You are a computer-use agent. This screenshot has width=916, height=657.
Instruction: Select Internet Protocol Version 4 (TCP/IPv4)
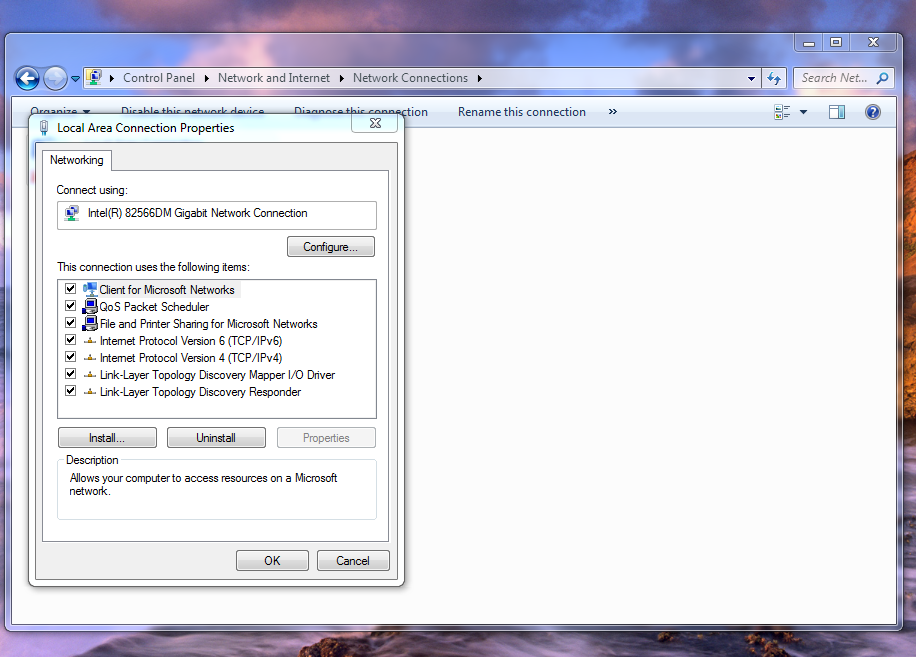tap(191, 357)
